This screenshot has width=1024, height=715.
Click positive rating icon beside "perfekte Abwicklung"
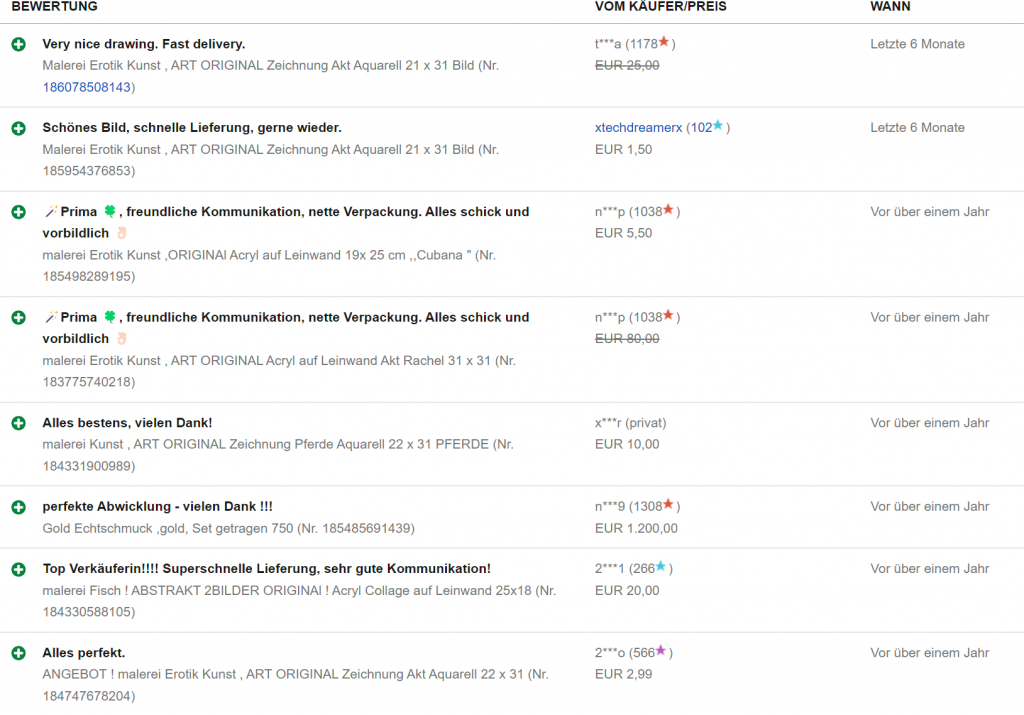click(18, 507)
